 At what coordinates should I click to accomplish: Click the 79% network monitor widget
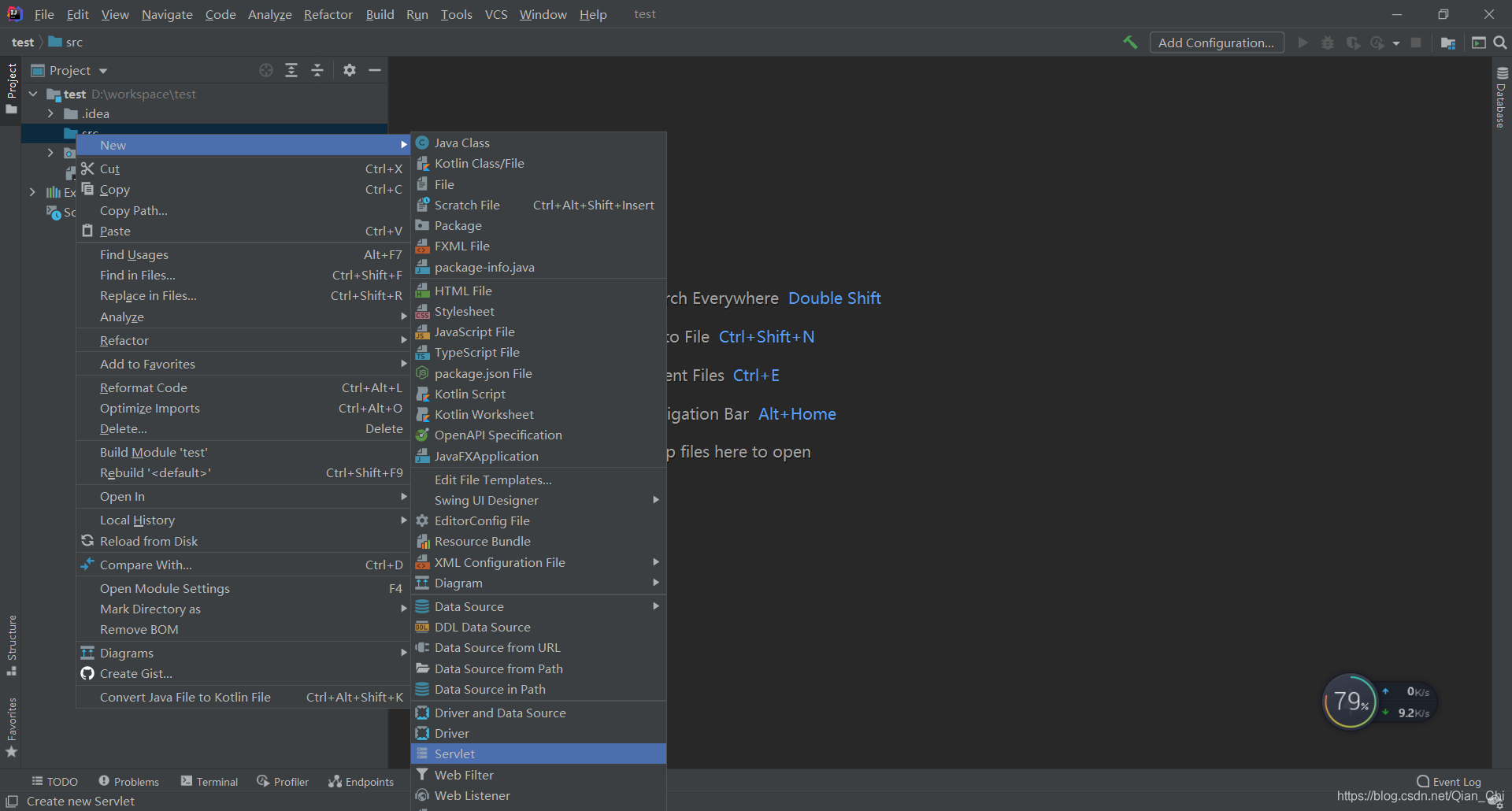click(x=1351, y=701)
